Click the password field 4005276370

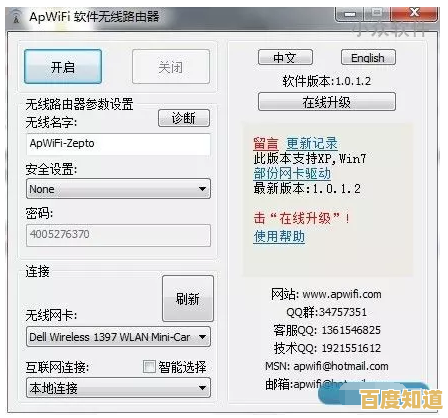click(x=118, y=235)
